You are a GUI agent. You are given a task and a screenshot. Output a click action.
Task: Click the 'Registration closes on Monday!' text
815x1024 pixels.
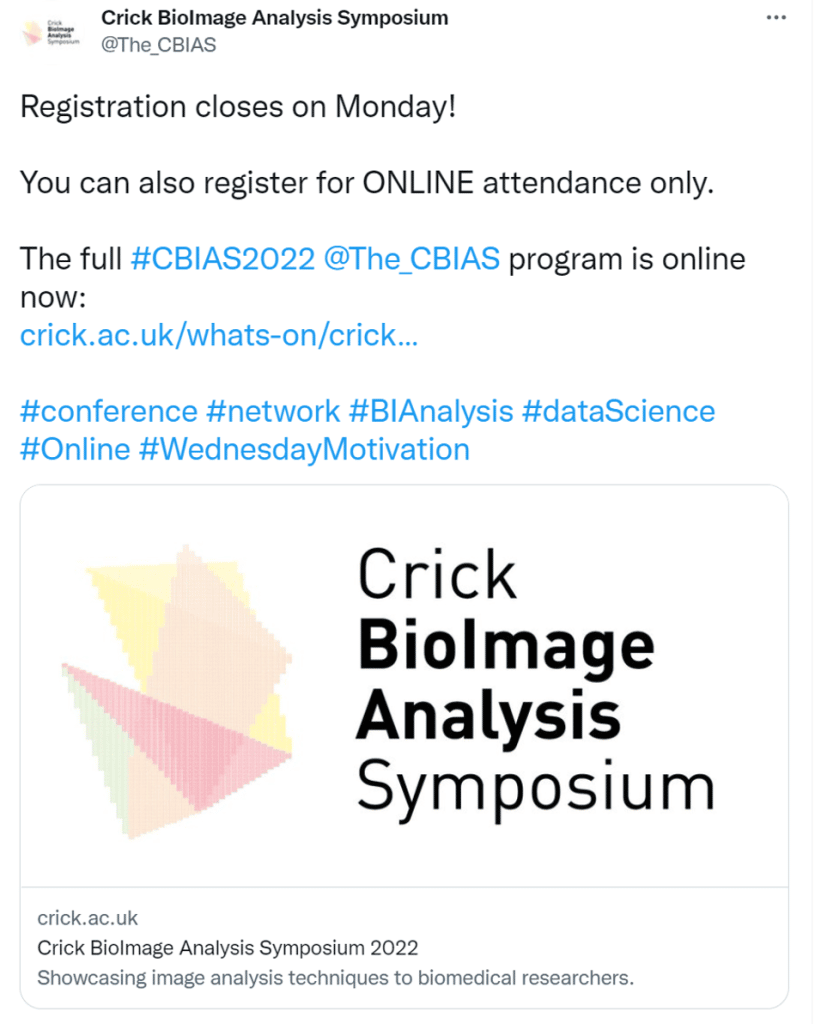238,107
